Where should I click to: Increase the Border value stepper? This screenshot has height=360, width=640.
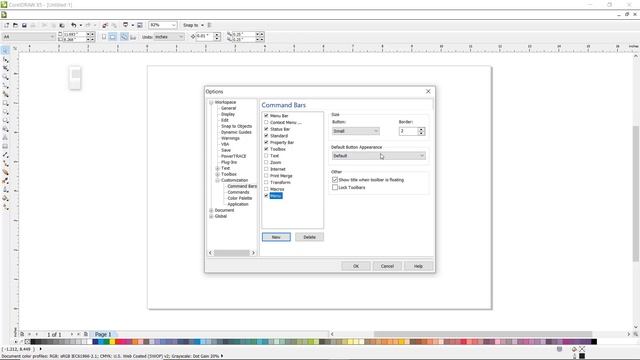422,129
